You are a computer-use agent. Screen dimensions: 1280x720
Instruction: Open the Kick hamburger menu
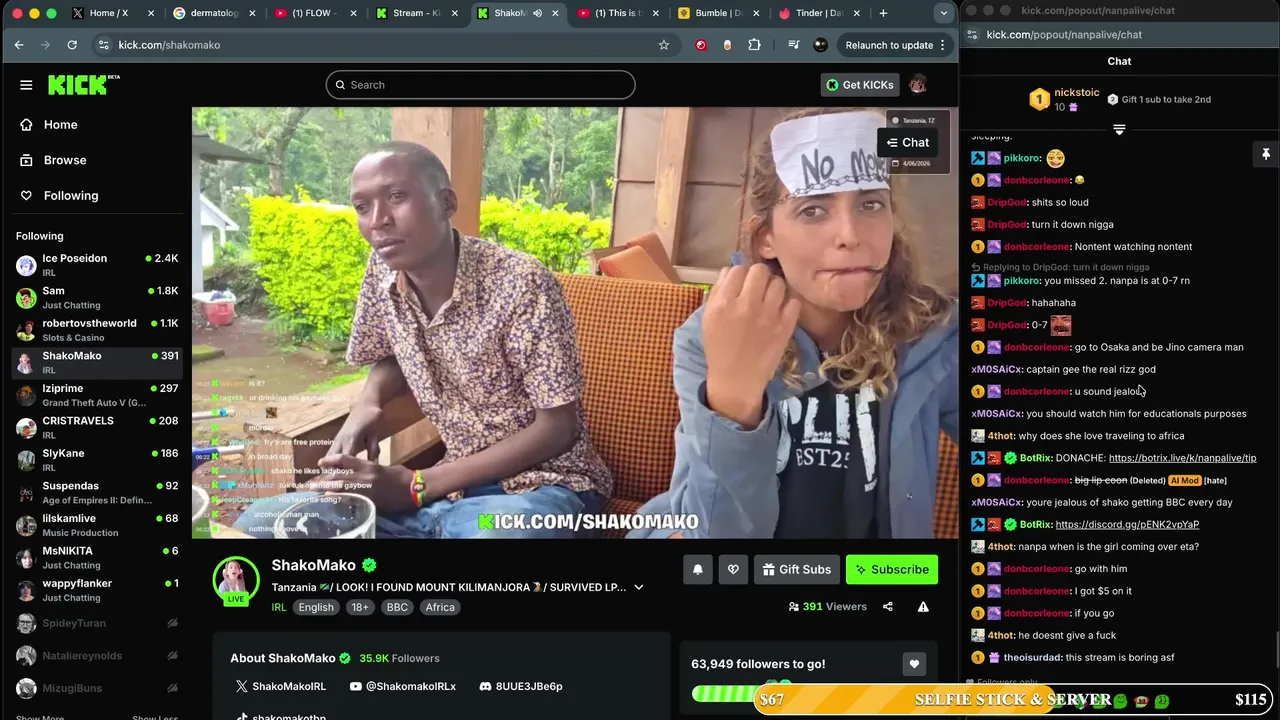26,85
